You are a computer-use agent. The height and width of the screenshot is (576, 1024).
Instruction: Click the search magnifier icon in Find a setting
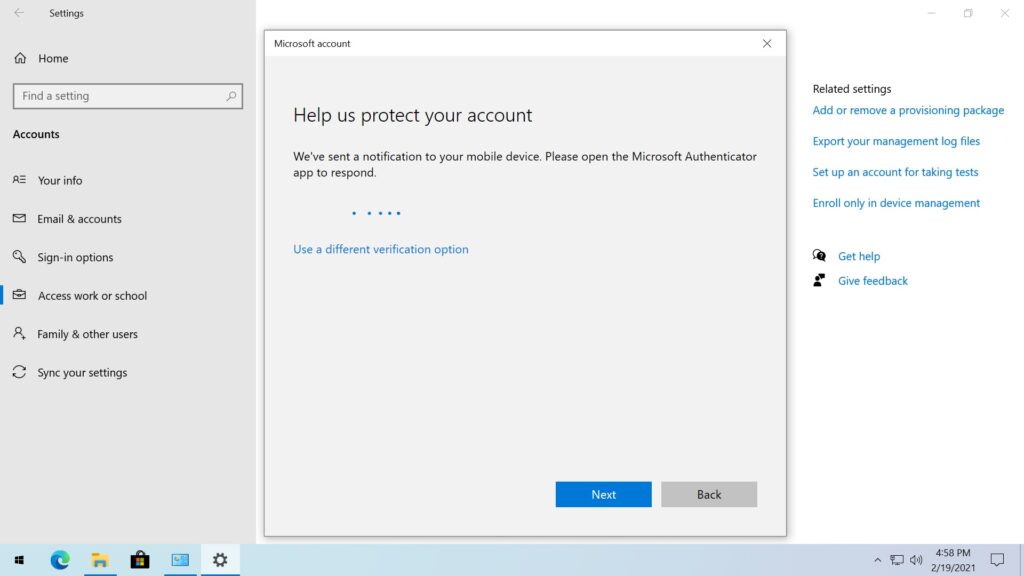coord(232,96)
